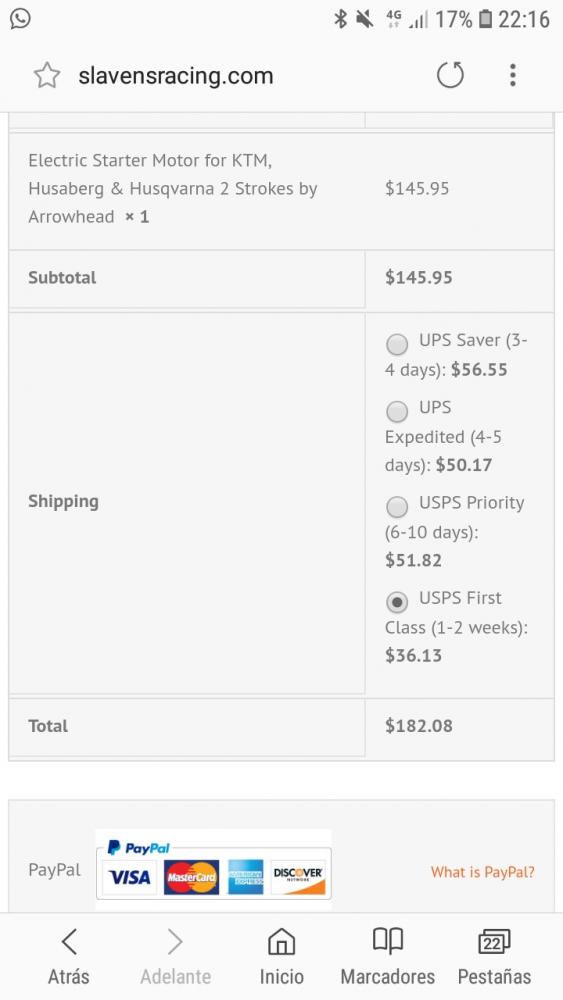Go back with Atrás button
The height and width of the screenshot is (1000, 563).
click(69, 957)
